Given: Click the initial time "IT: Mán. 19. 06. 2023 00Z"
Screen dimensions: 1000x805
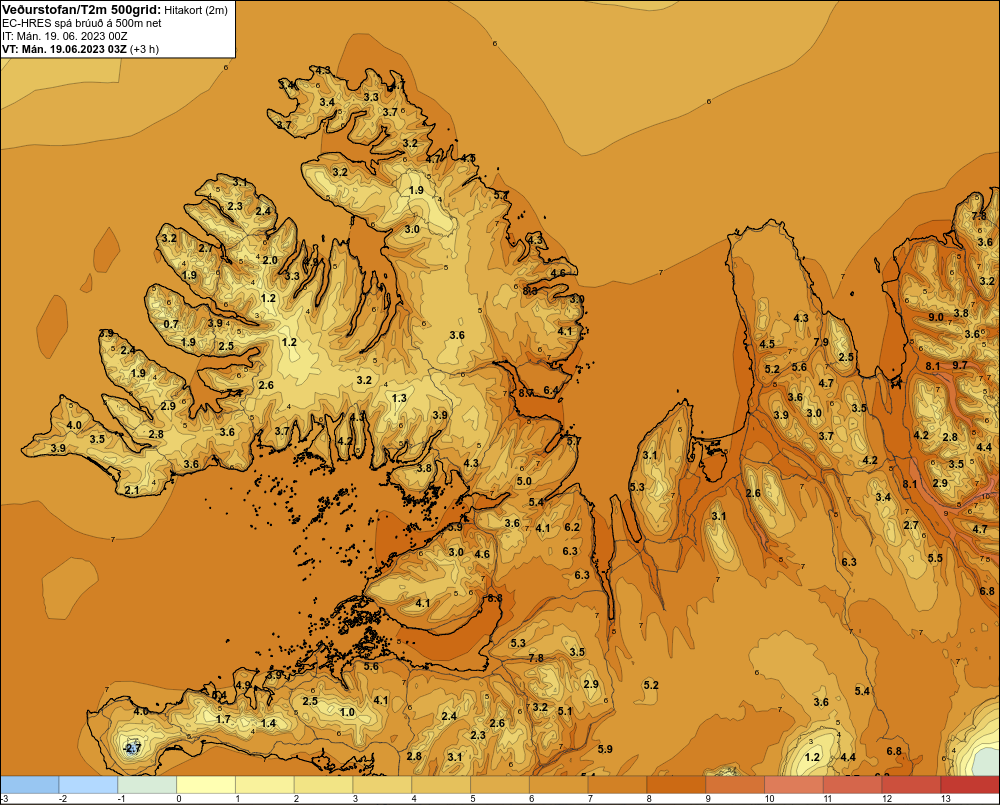Looking at the screenshot, I should (64, 36).
